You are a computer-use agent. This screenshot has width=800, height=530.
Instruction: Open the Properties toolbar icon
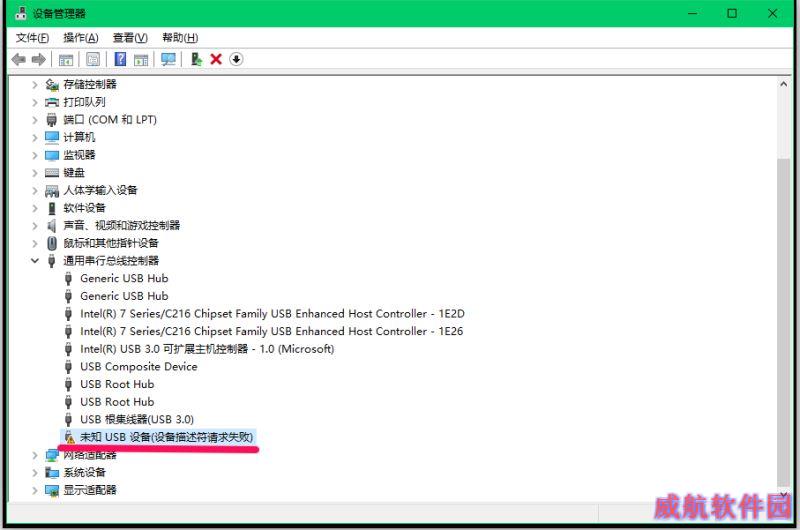(93, 60)
